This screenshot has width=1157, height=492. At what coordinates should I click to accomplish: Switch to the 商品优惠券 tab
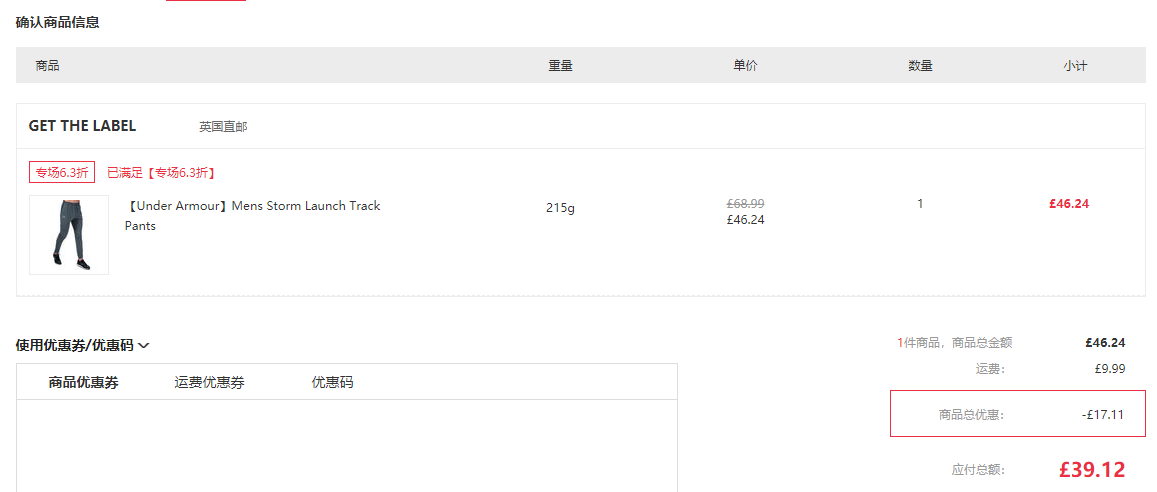pyautogui.click(x=83, y=382)
